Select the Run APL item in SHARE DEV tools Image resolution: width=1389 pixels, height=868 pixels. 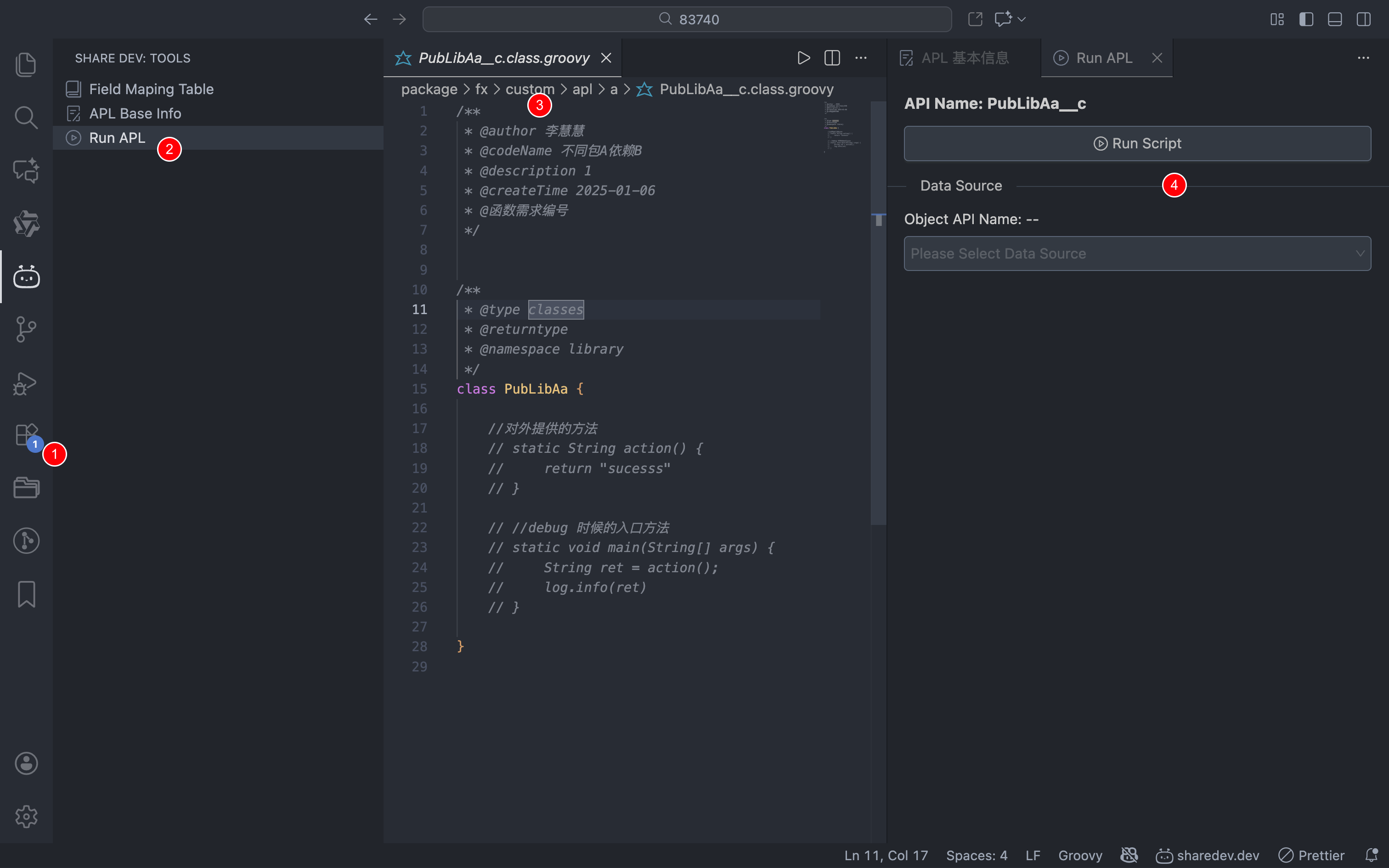pos(117,137)
